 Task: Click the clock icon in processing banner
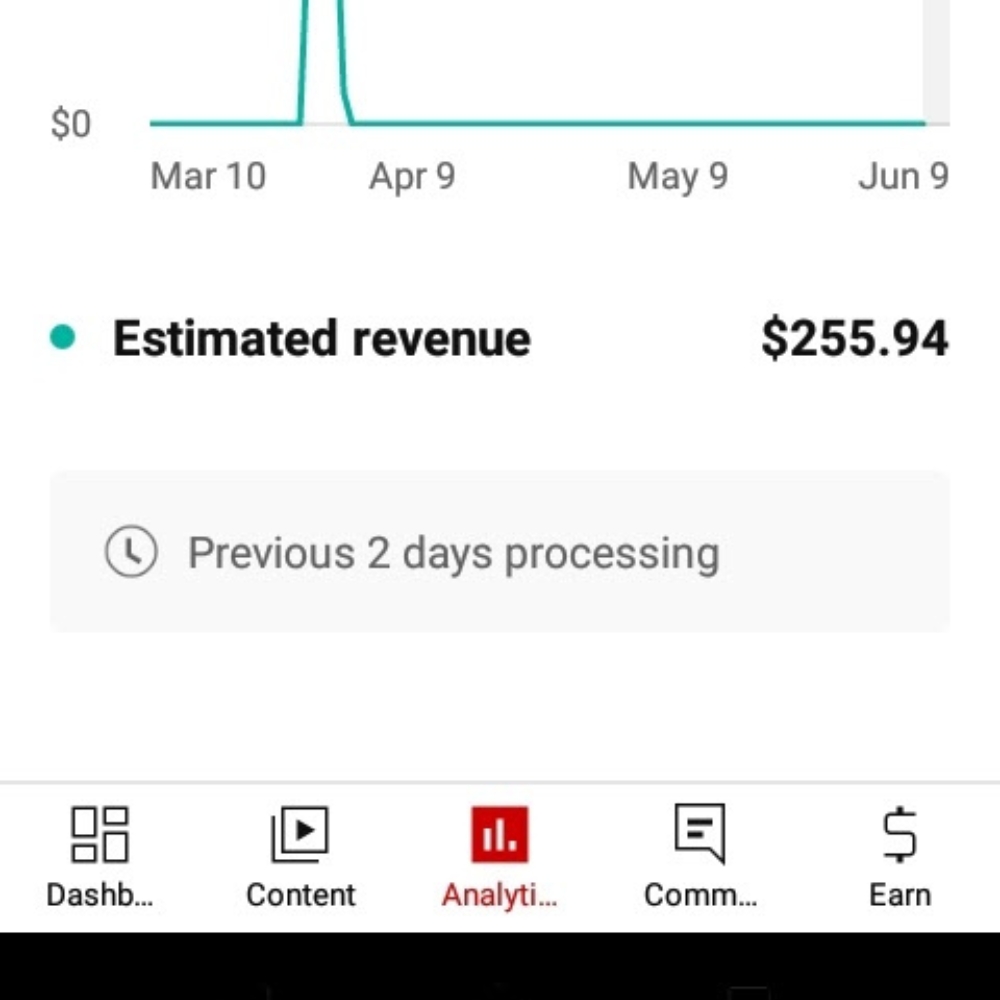(x=130, y=551)
